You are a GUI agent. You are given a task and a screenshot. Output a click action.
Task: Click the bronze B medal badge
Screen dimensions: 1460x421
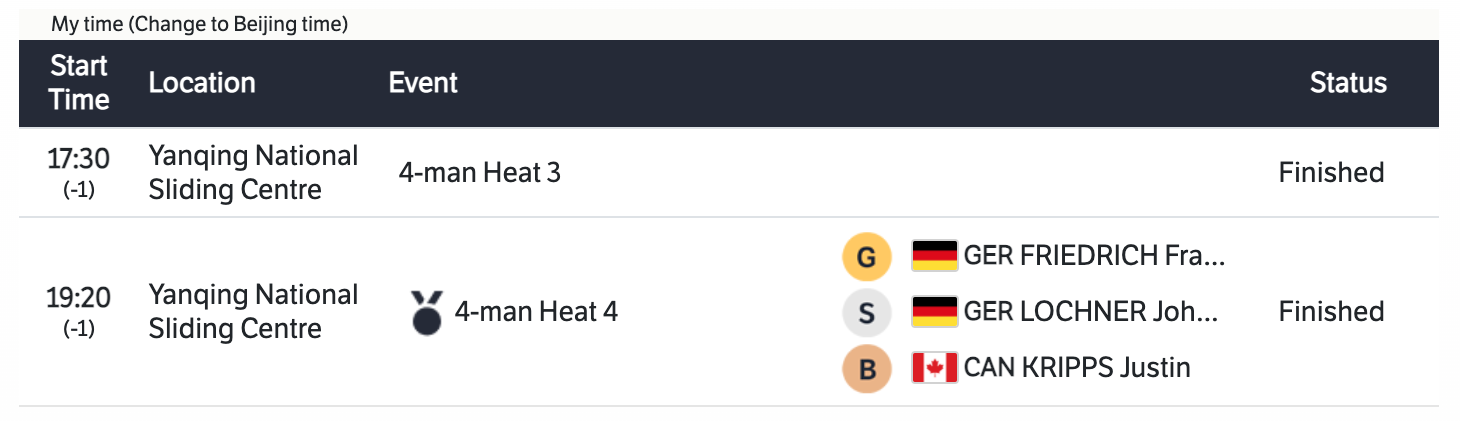[867, 369]
